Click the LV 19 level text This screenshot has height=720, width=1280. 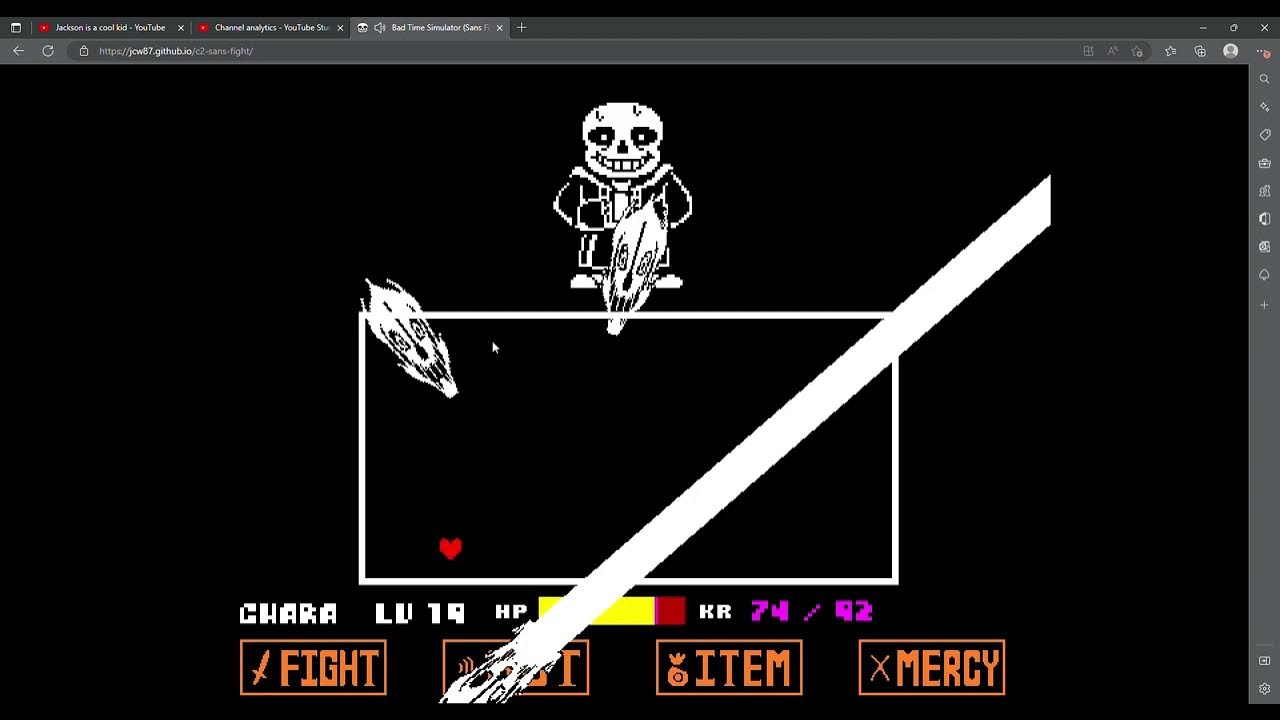coord(420,613)
